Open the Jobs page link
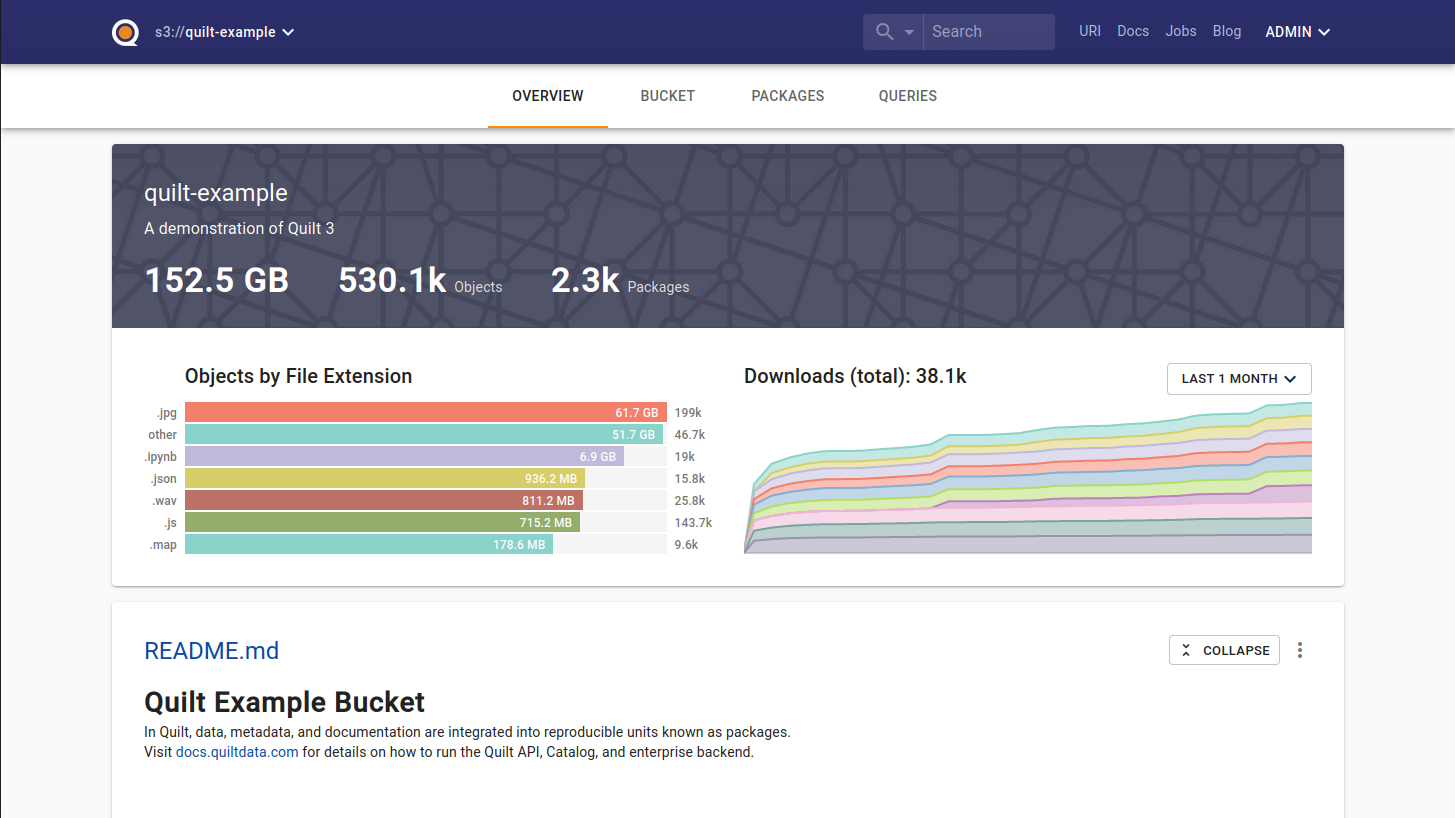 point(1181,31)
